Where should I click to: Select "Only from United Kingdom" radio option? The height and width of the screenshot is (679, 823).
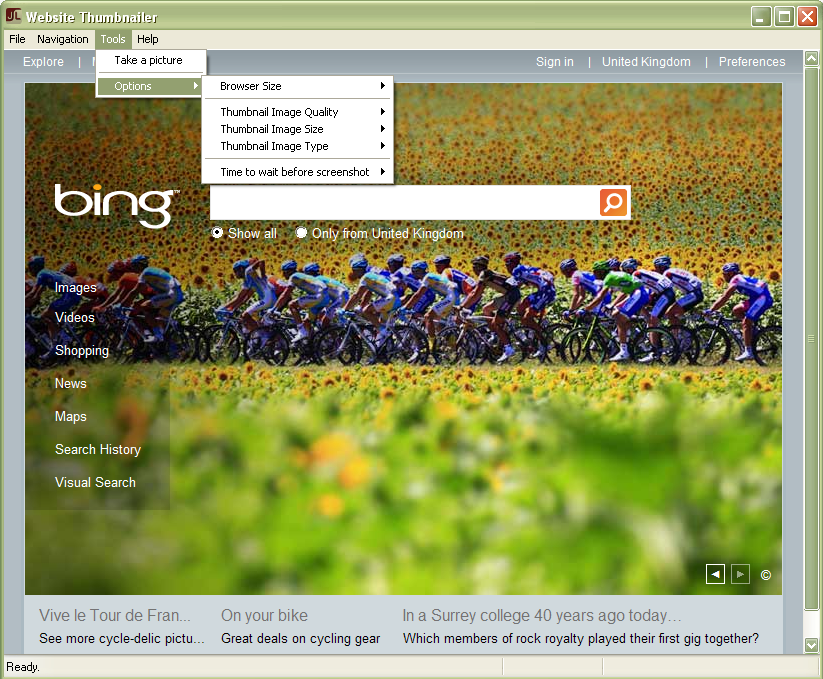click(302, 233)
